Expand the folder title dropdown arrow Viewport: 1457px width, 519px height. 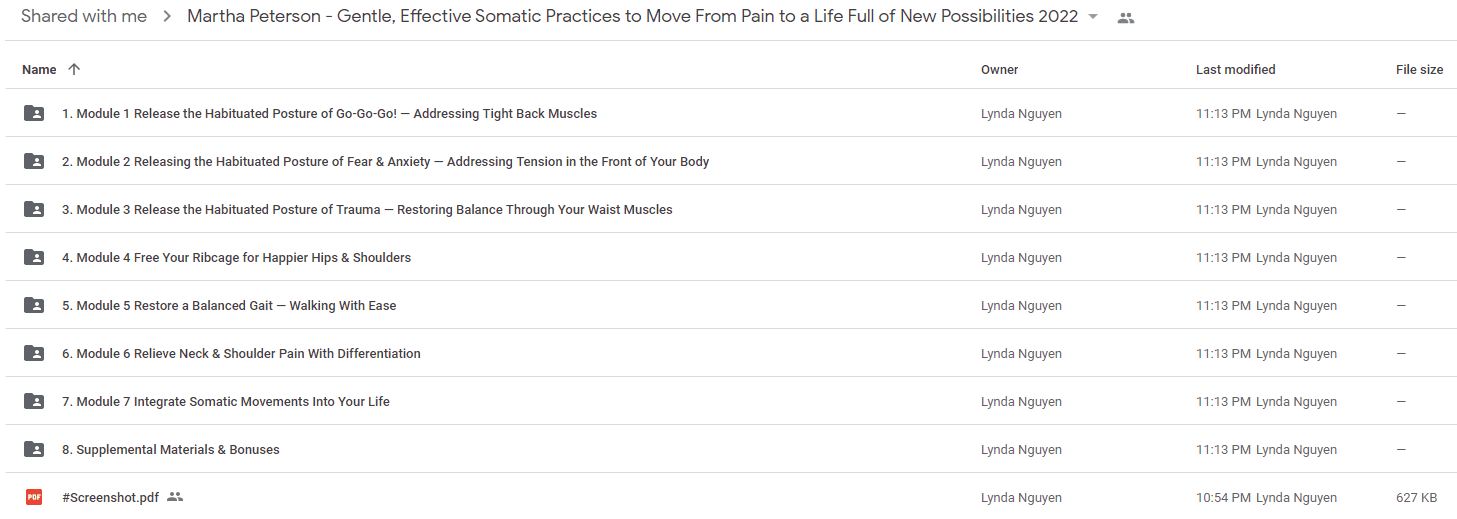[1093, 17]
